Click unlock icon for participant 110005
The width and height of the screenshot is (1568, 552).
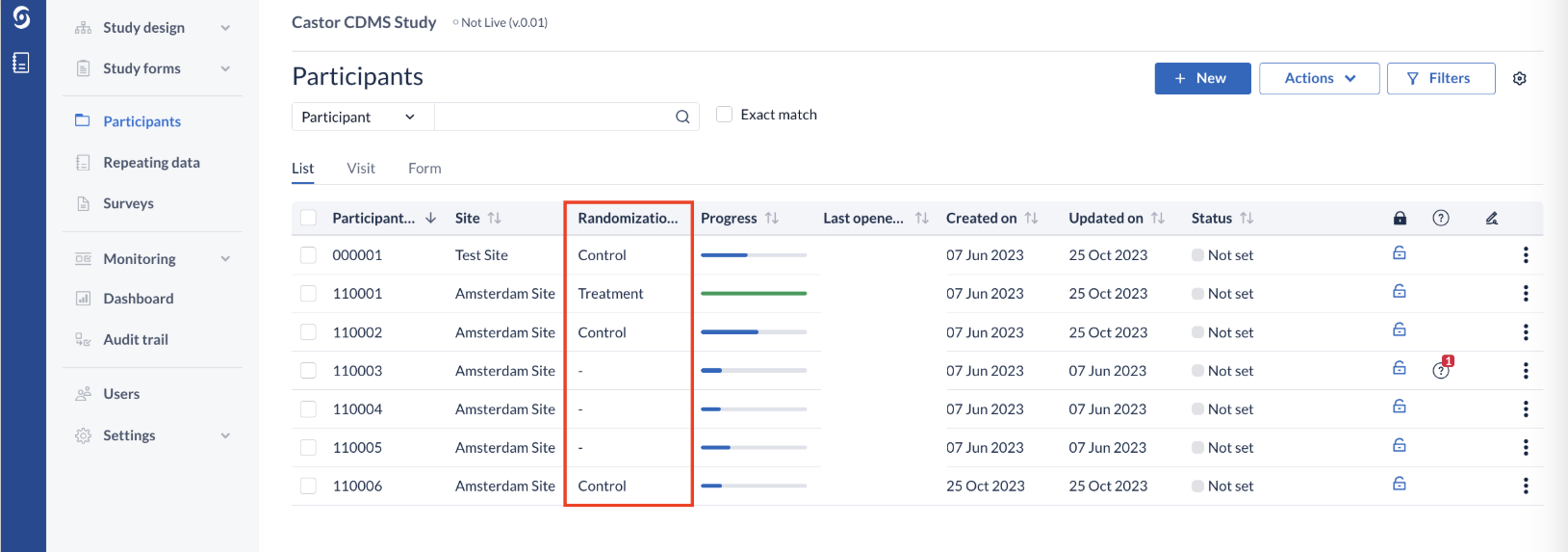(1400, 446)
